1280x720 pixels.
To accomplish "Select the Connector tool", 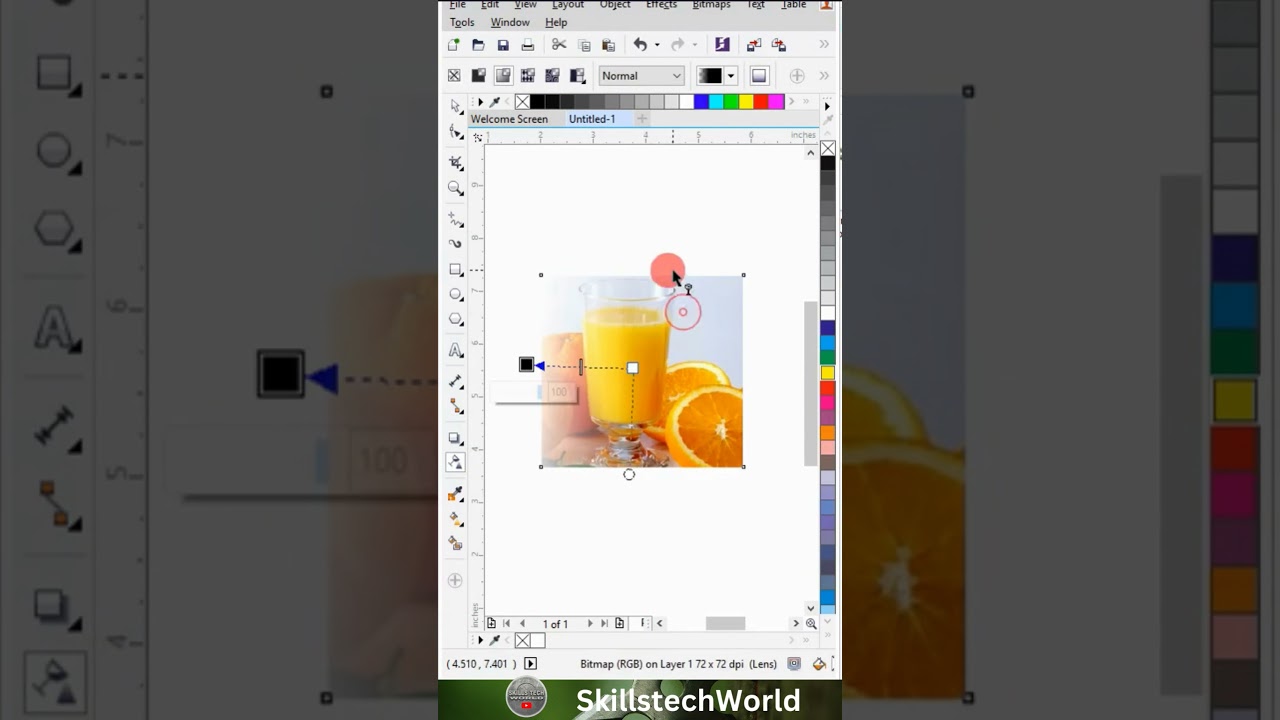I will (x=456, y=406).
